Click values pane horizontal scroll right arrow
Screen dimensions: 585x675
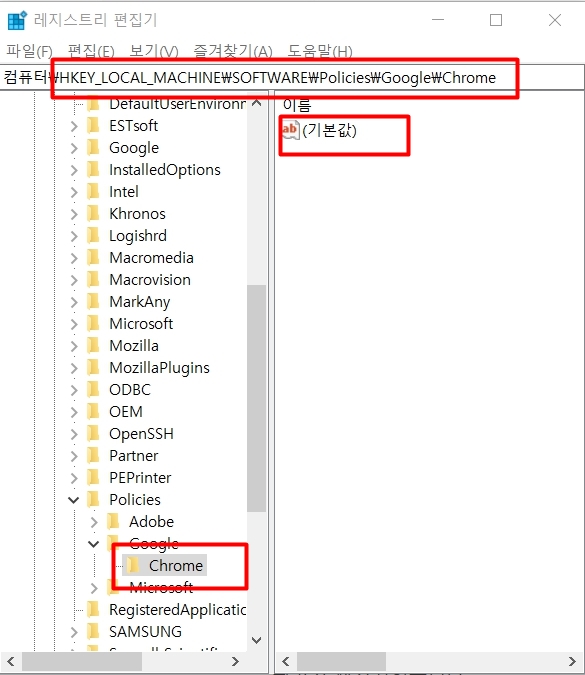[572, 661]
